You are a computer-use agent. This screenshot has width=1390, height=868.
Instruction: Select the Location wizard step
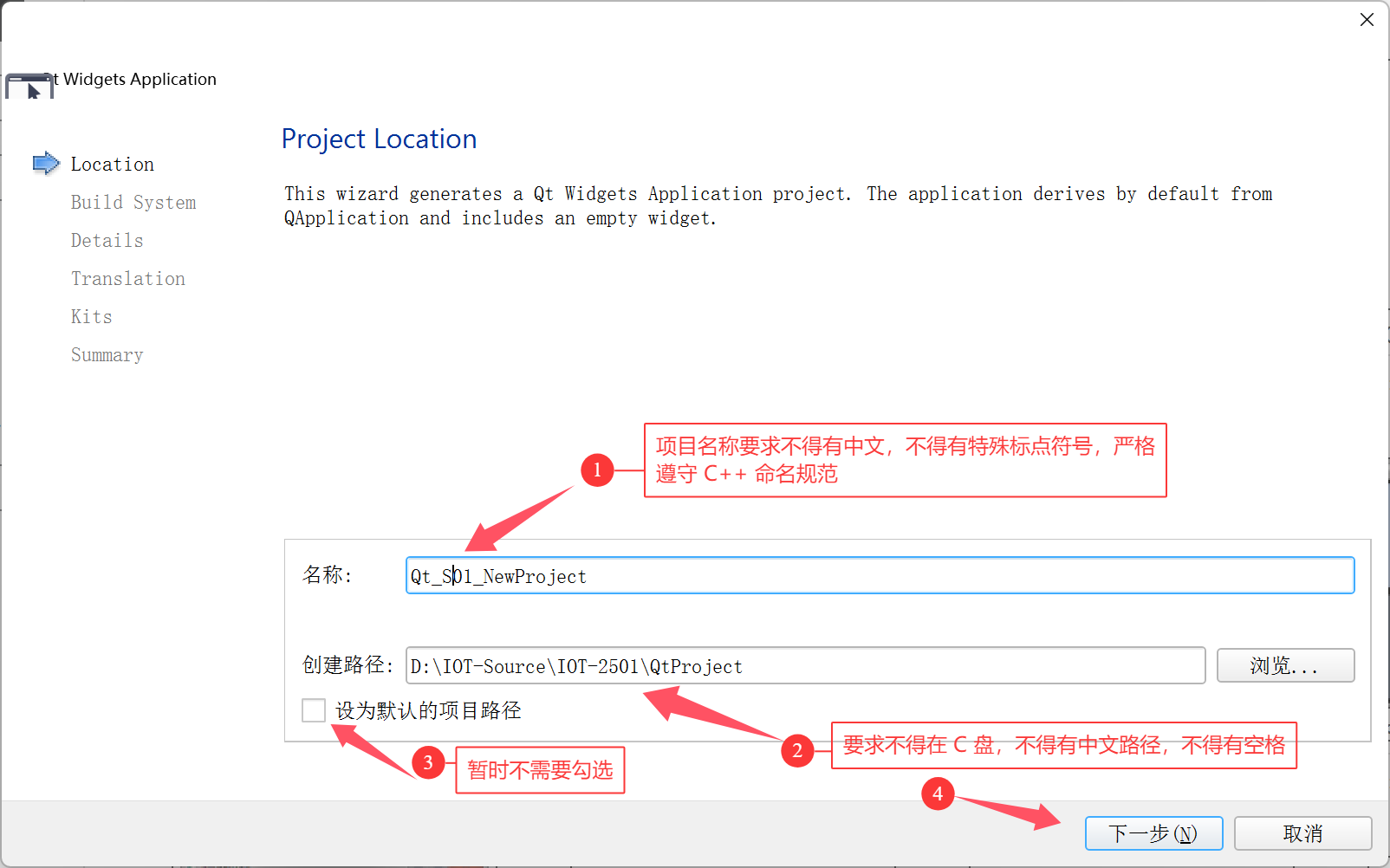pyautogui.click(x=113, y=164)
